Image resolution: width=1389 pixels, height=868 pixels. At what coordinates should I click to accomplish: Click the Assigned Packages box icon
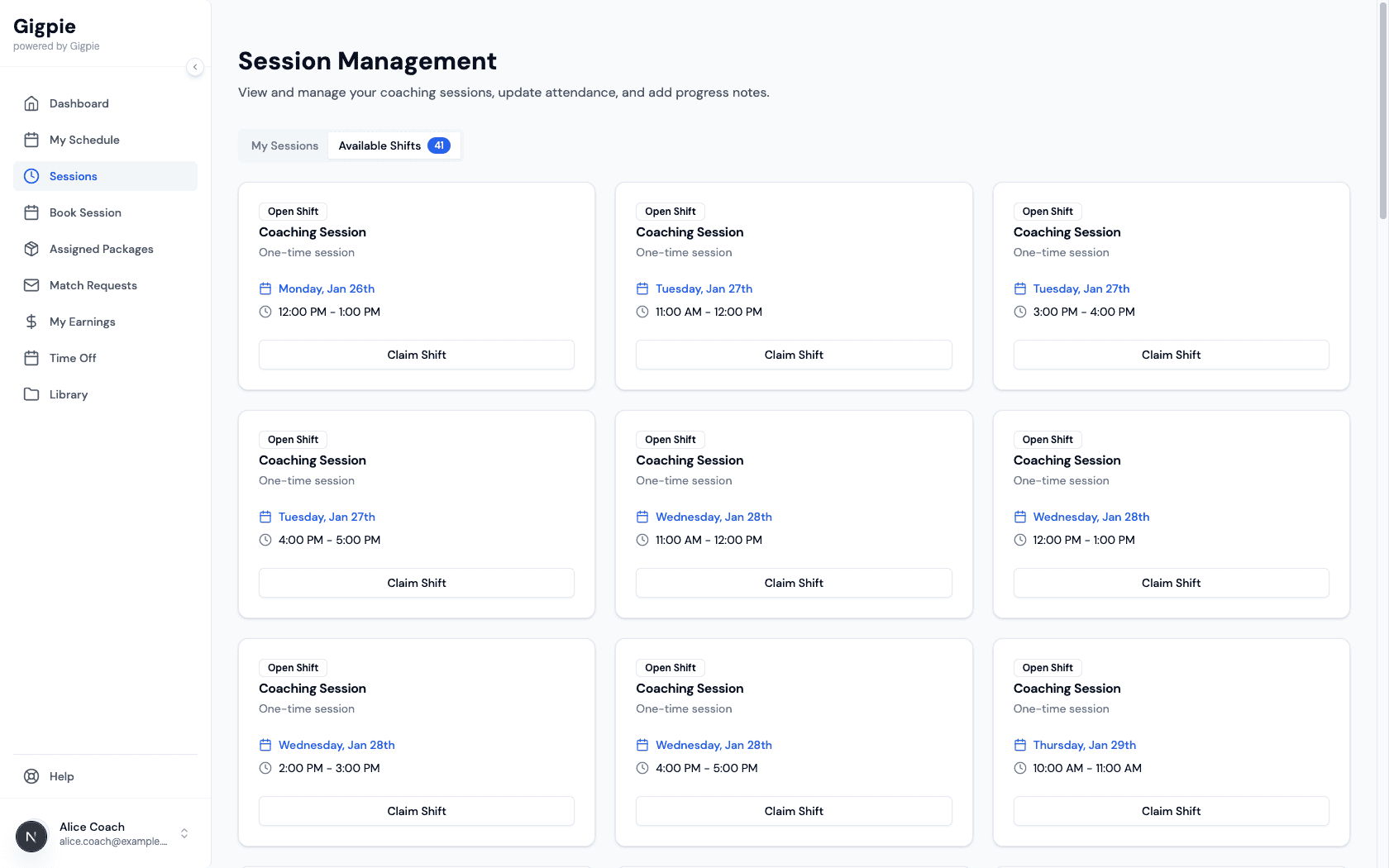click(31, 249)
